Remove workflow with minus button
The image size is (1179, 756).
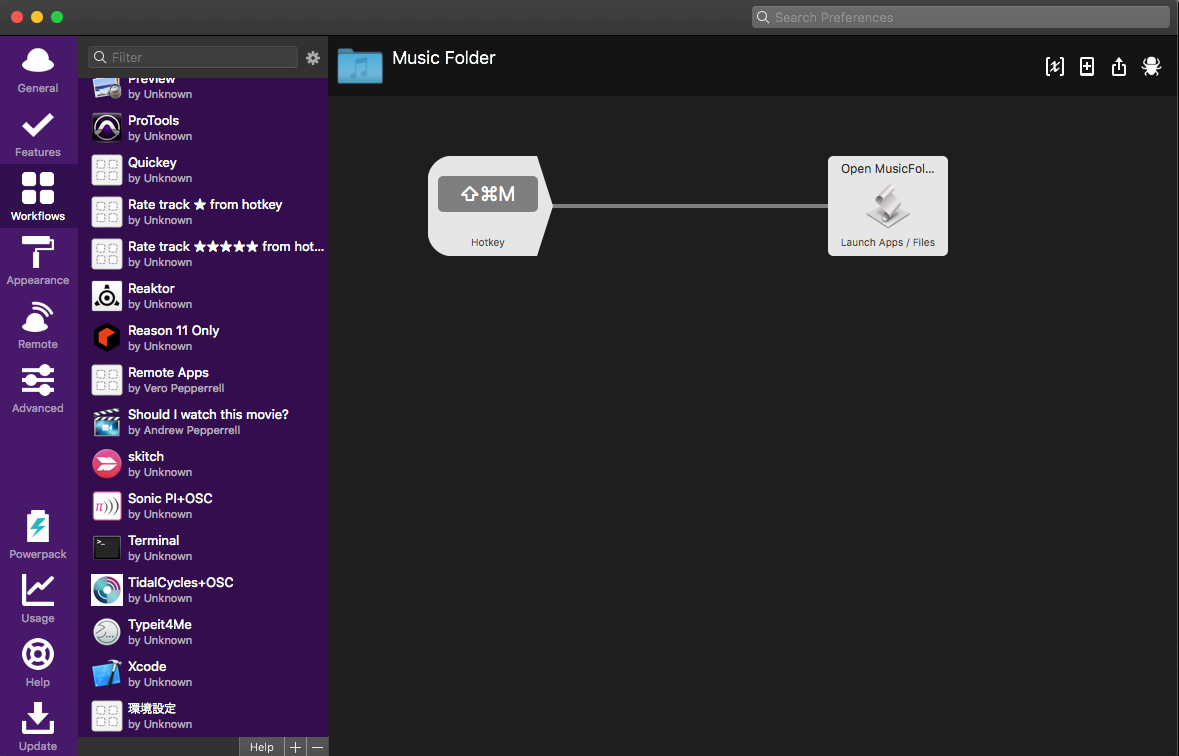(317, 747)
